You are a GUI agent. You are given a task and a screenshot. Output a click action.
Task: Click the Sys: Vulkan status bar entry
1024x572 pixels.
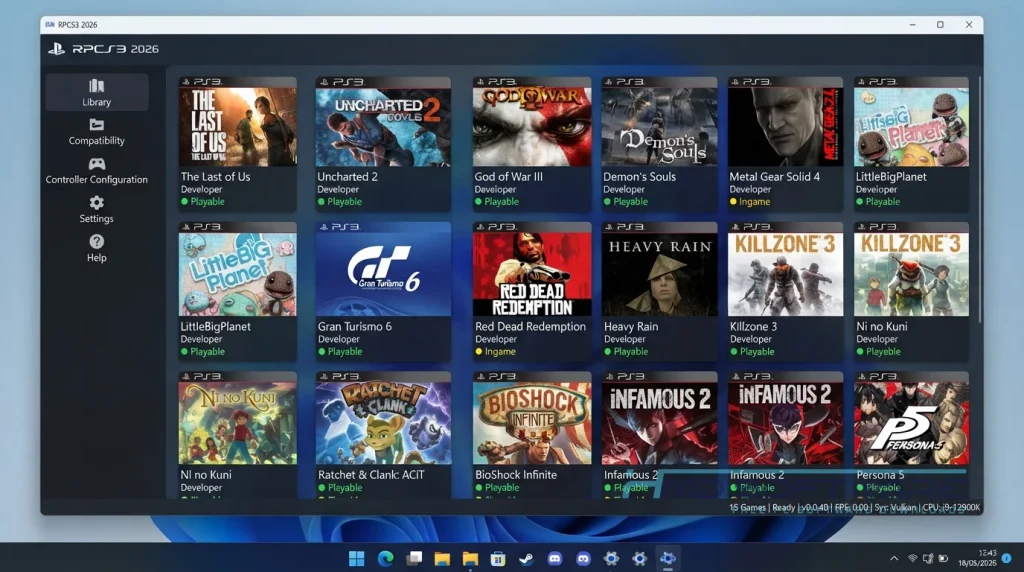[895, 507]
